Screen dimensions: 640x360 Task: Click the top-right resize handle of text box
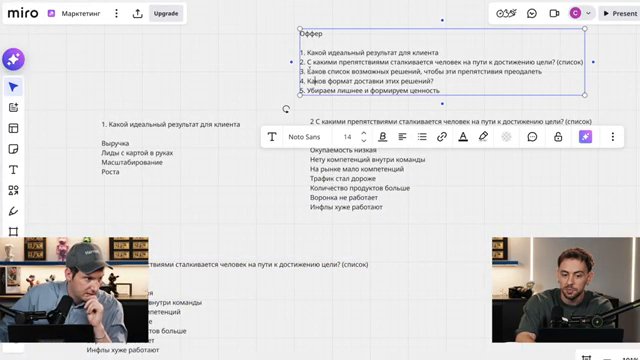pos(585,29)
